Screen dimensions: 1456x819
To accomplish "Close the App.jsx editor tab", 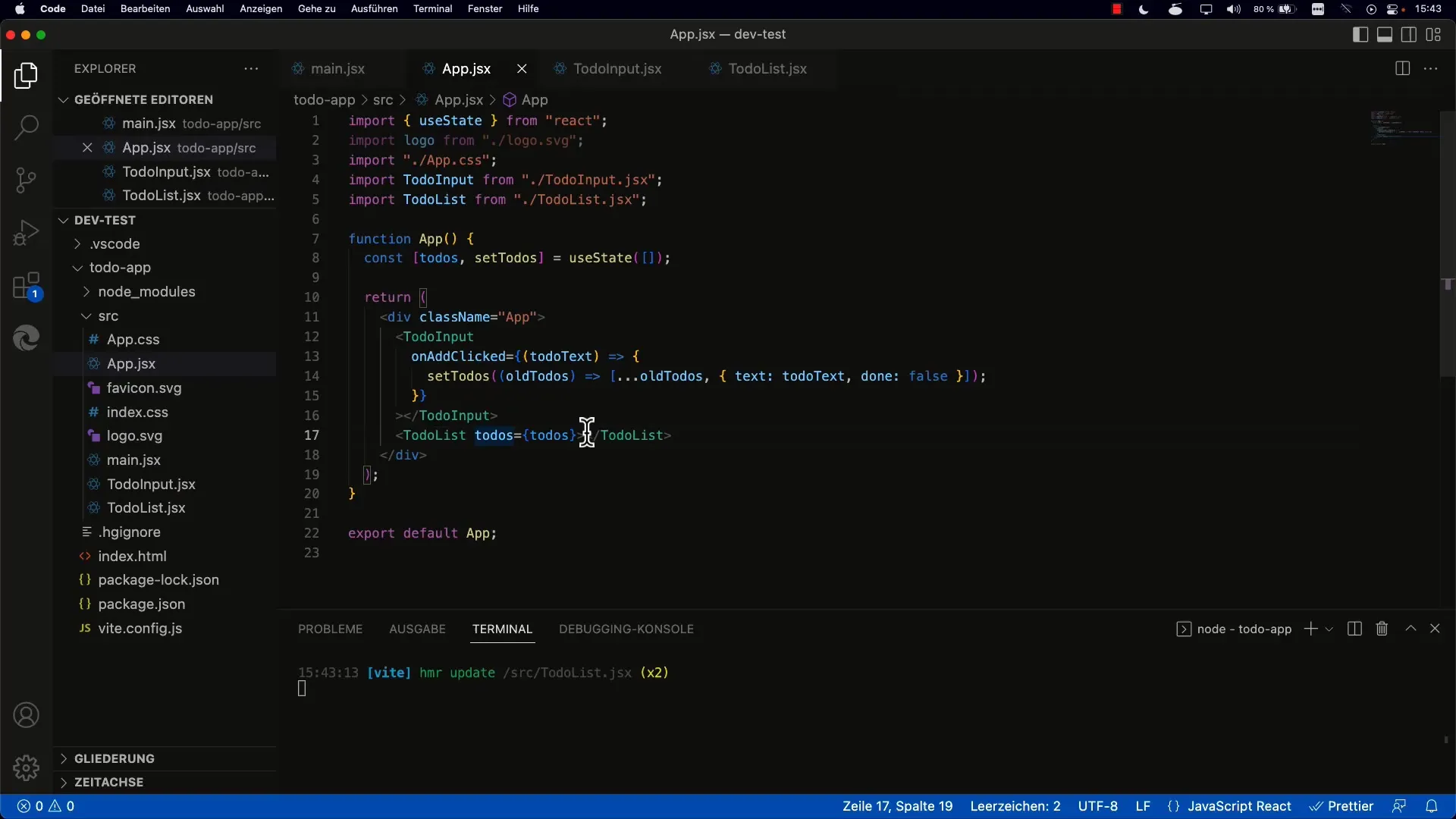I will click(x=522, y=68).
